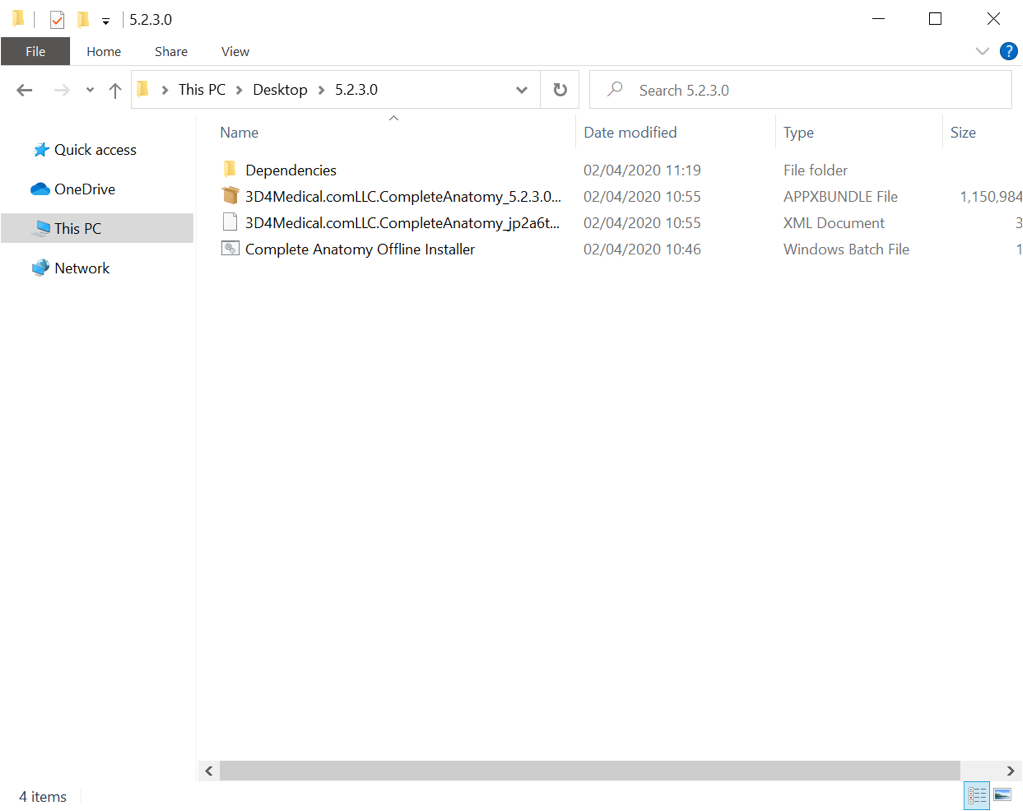The width and height of the screenshot is (1023, 811).
Task: Select OneDrive in navigation pane
Action: pos(85,189)
